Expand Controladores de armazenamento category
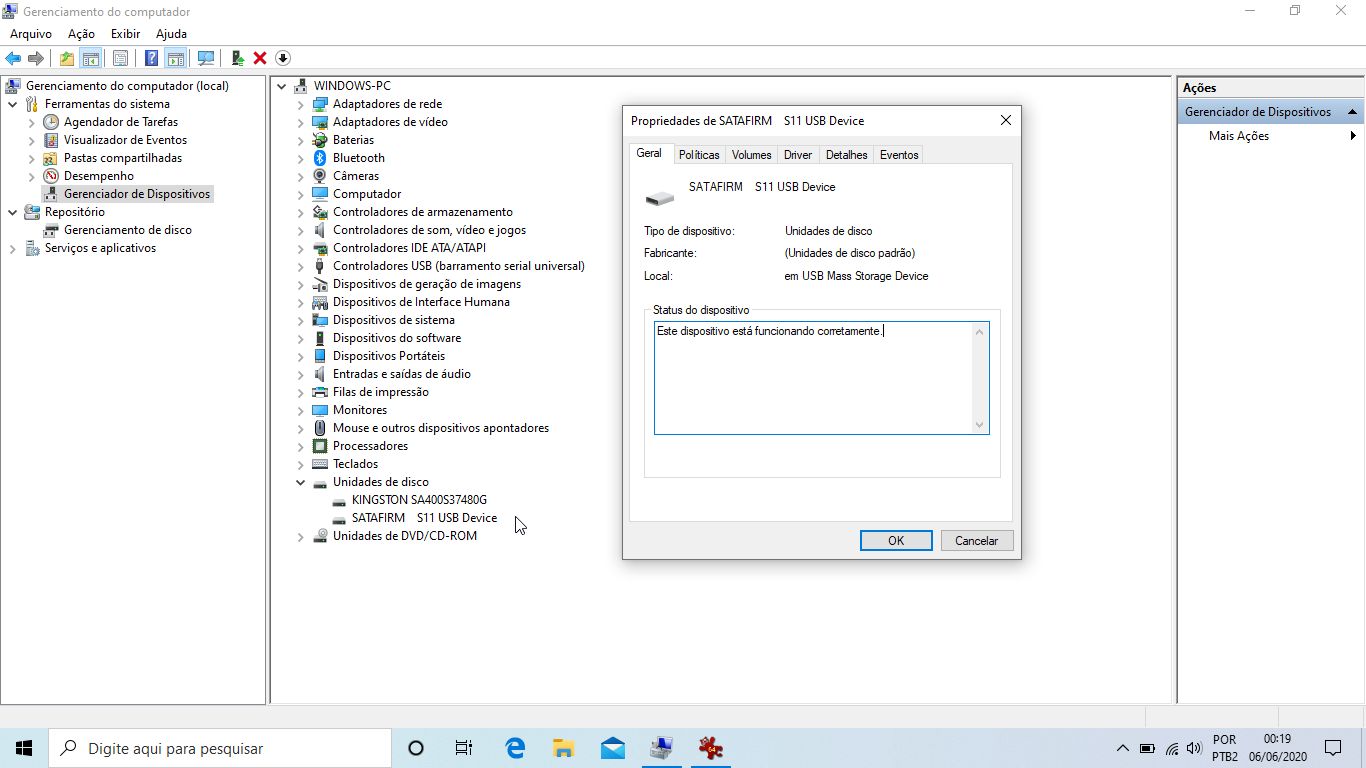 (x=300, y=212)
